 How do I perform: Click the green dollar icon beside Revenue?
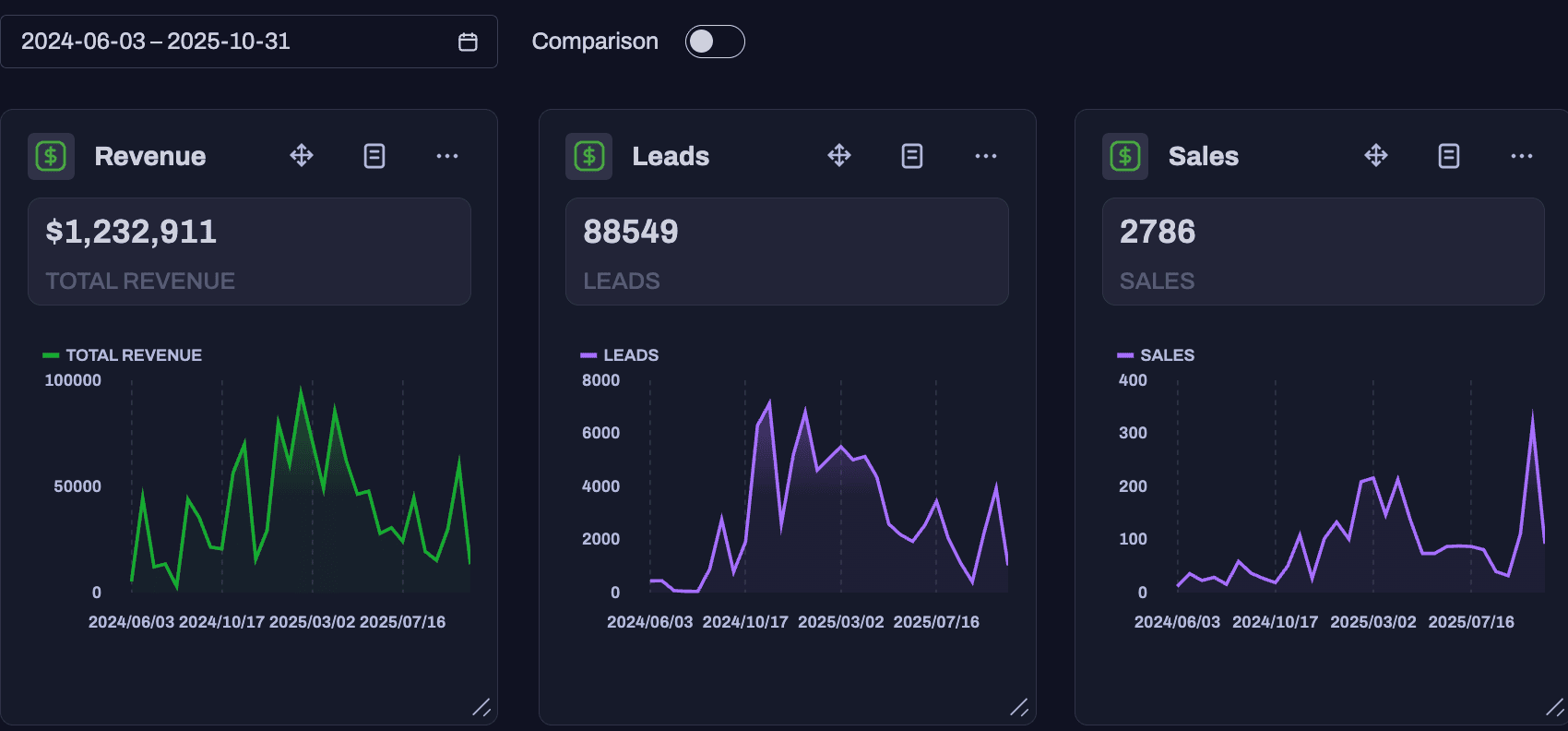tap(52, 156)
